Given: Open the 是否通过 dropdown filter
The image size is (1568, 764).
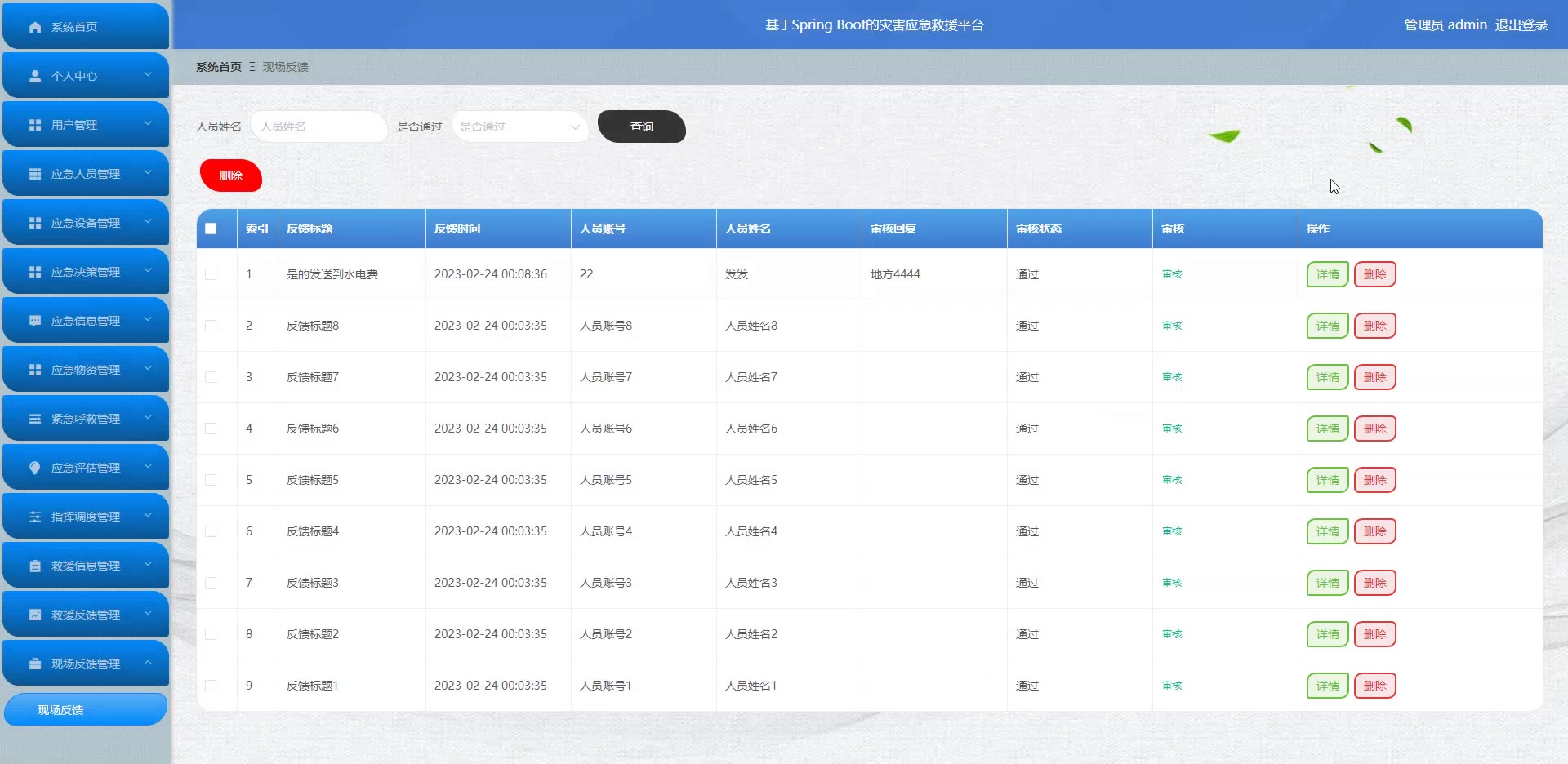Looking at the screenshot, I should [x=520, y=127].
